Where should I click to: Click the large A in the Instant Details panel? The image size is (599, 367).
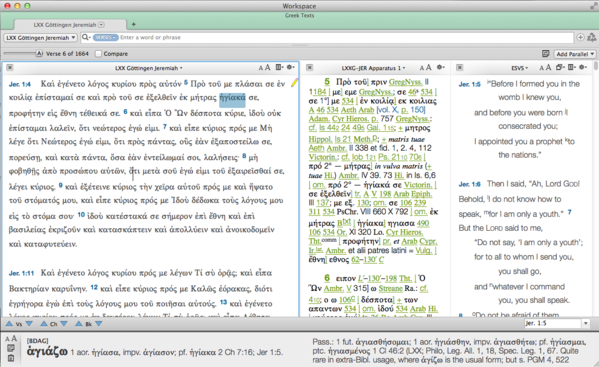coord(14,338)
